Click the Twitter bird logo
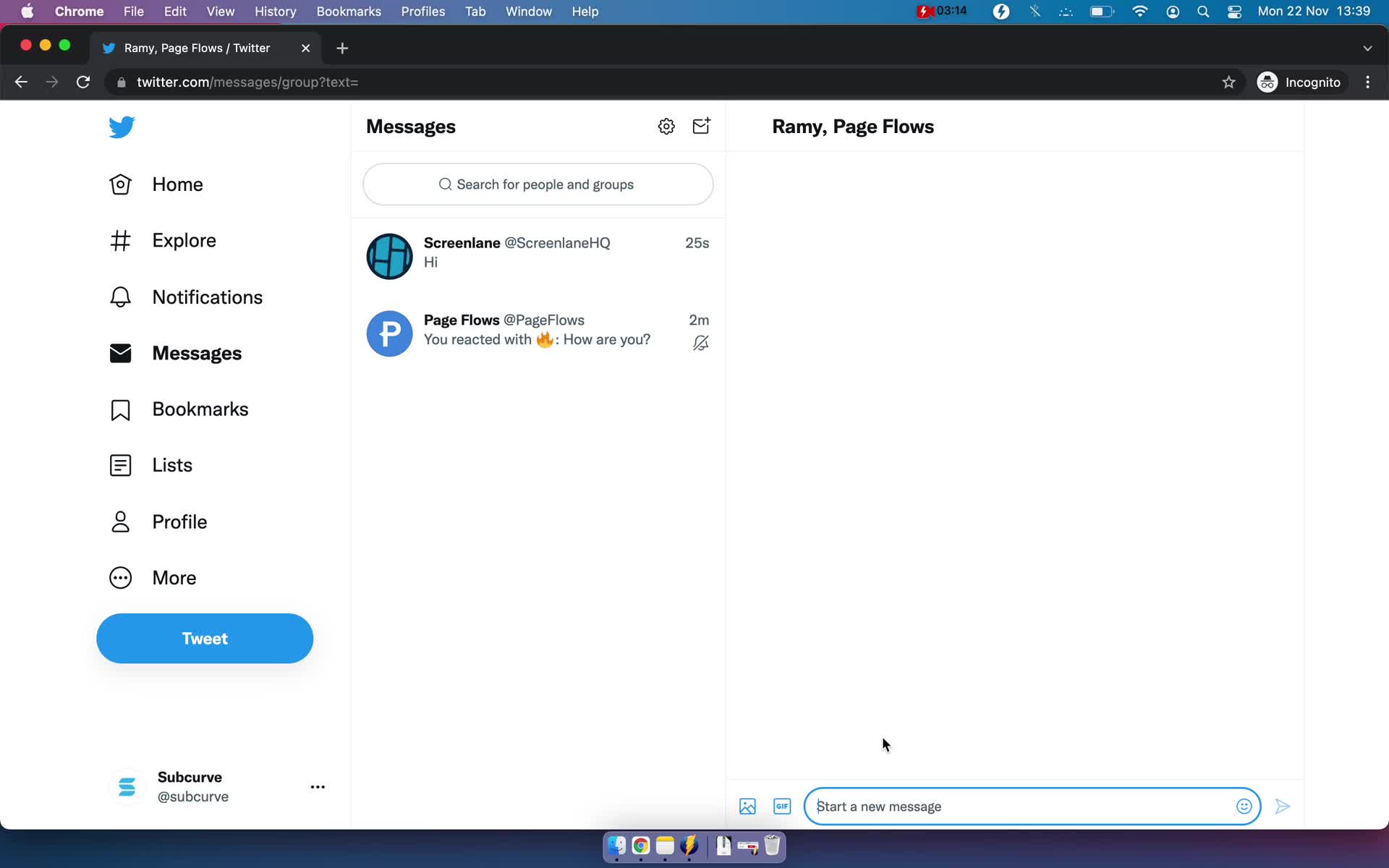This screenshot has width=1389, height=868. pyautogui.click(x=122, y=127)
